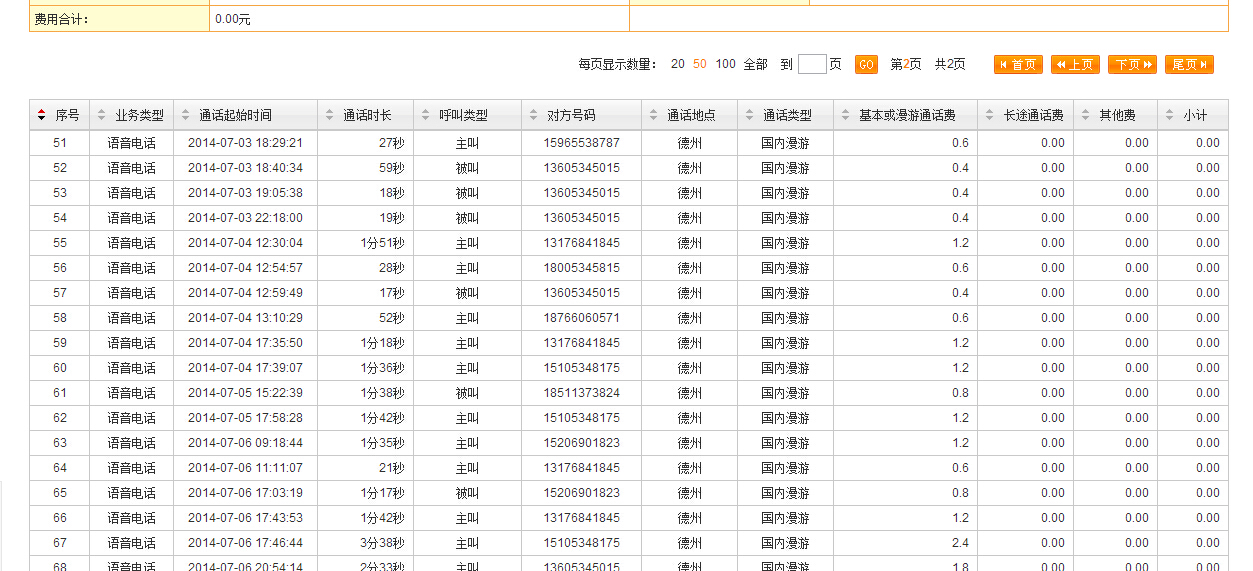Sort by 通话时长 column arrows
This screenshot has width=1253, height=571.
(329, 115)
